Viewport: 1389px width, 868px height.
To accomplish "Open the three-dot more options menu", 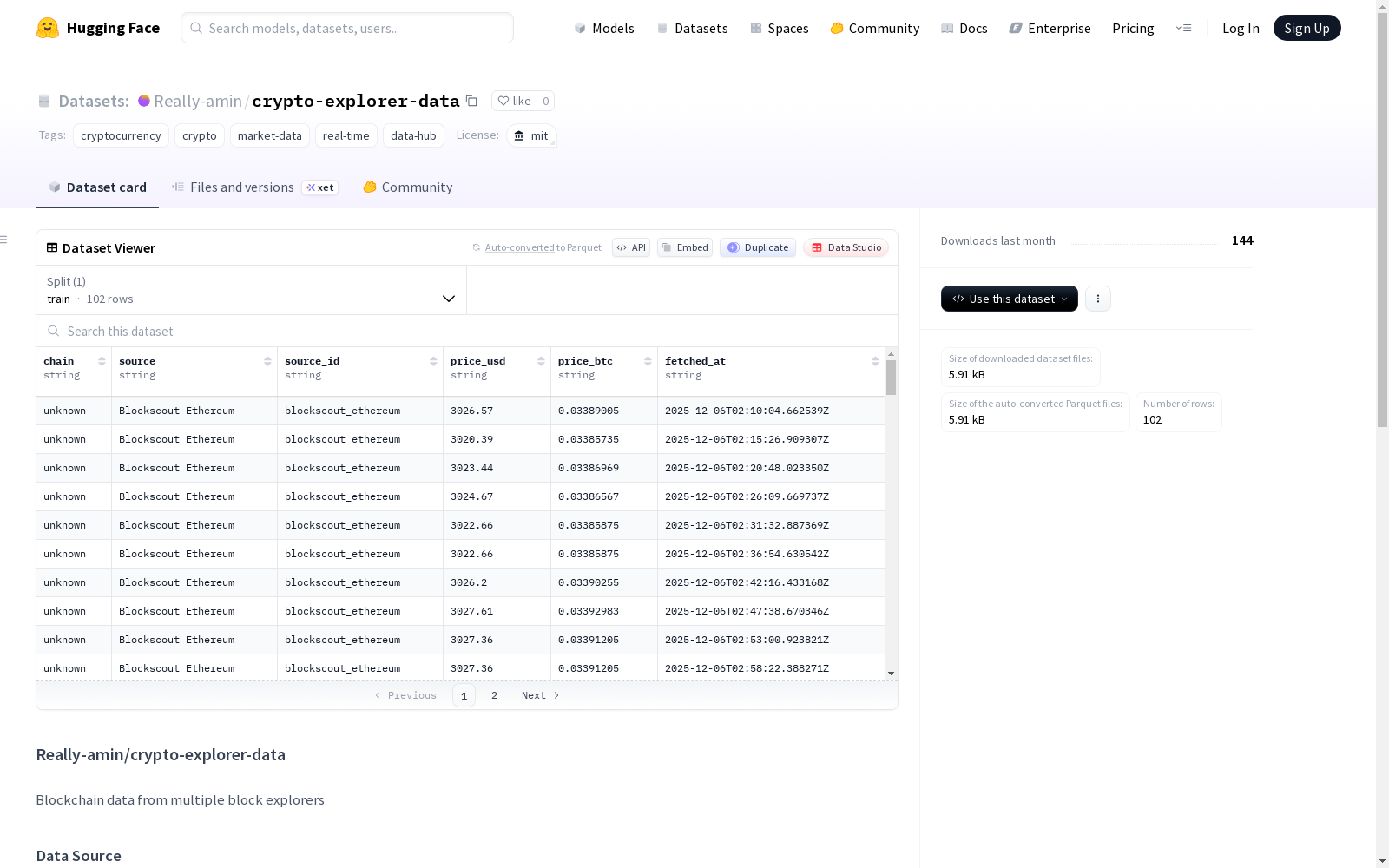I will coord(1098,299).
